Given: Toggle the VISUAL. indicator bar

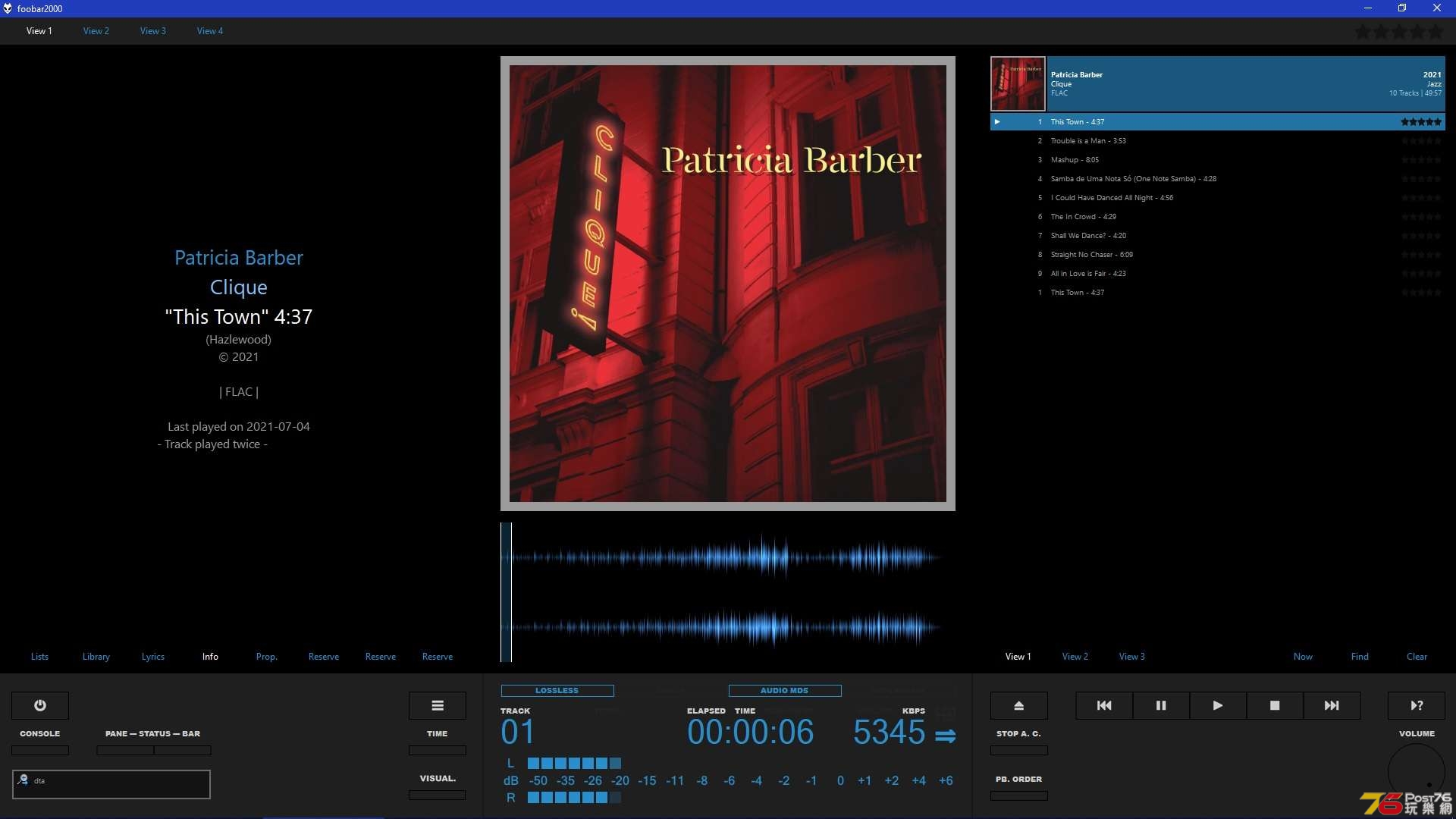Looking at the screenshot, I should [438, 795].
